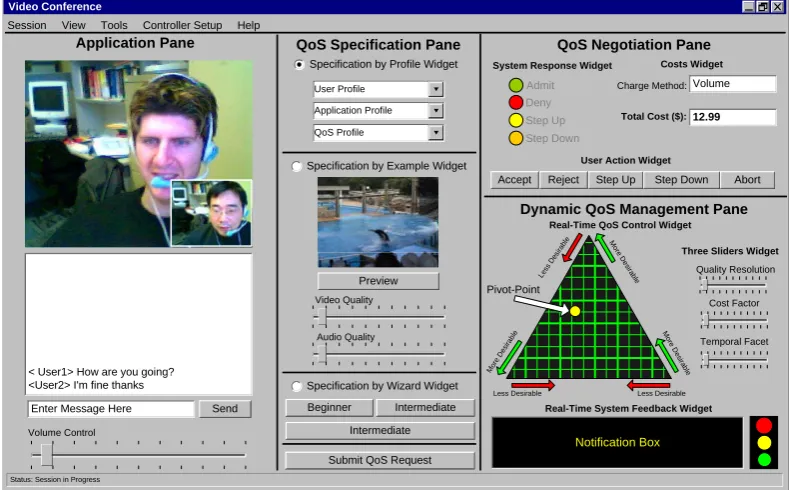Click the Video Quality slider handle
Screen dimensions: 789x490
point(323,317)
